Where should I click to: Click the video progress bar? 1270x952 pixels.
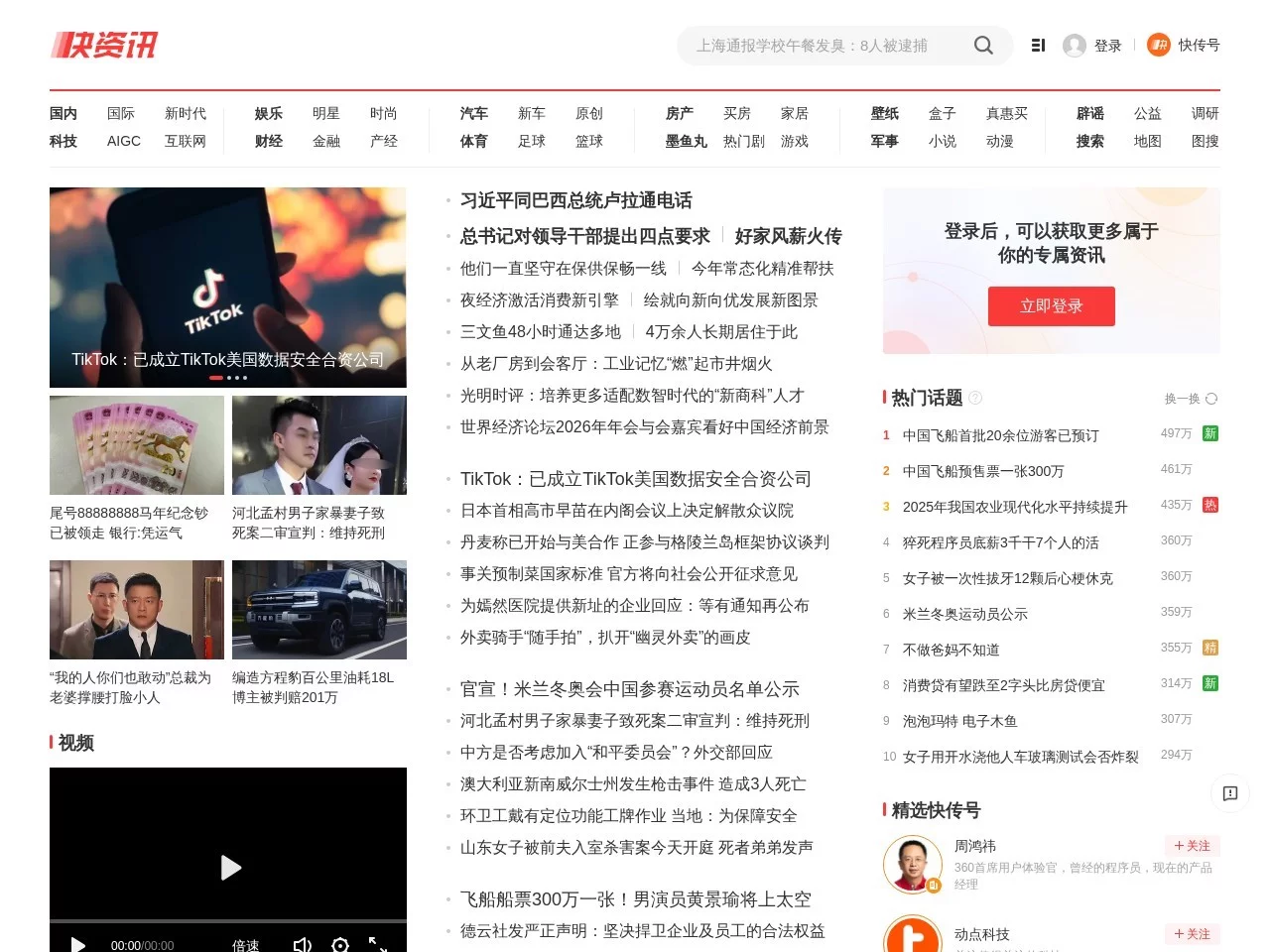click(x=228, y=922)
